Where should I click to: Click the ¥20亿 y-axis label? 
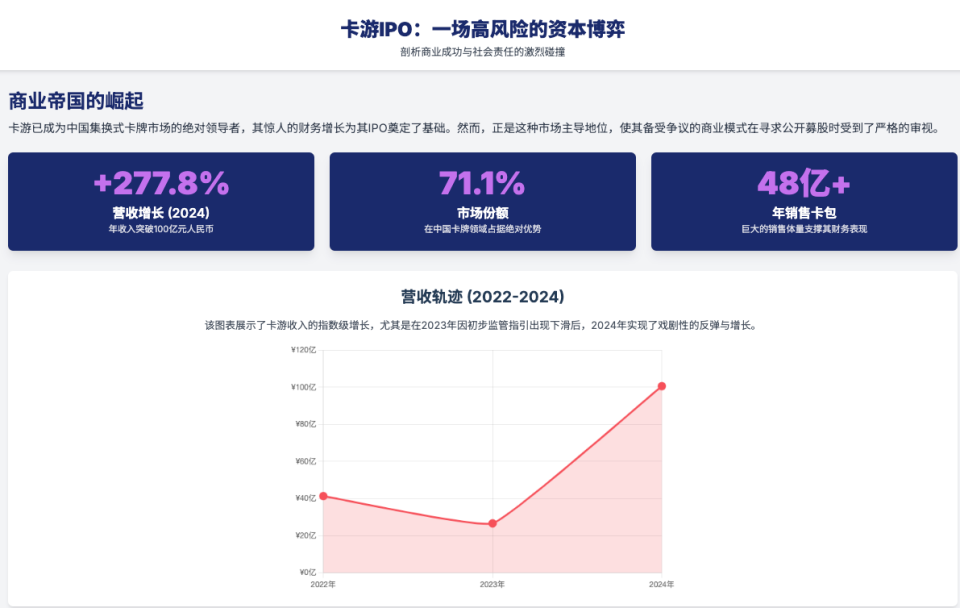click(x=306, y=535)
